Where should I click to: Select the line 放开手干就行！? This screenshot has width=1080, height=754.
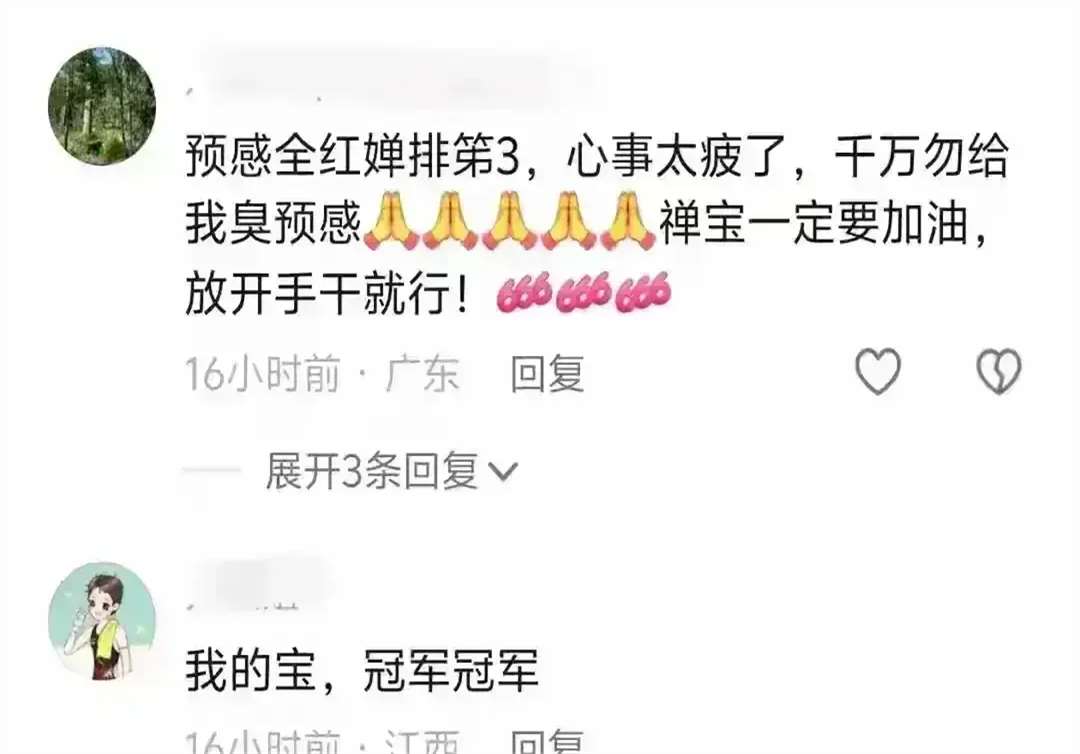click(x=329, y=293)
